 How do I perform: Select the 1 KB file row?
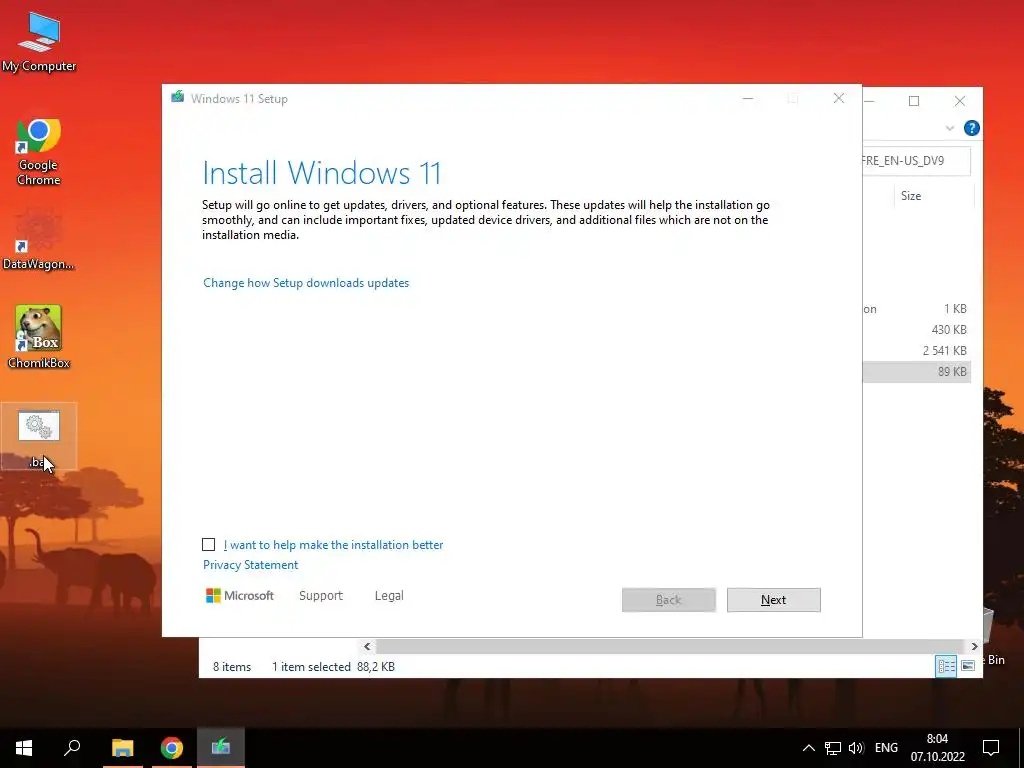(x=915, y=309)
